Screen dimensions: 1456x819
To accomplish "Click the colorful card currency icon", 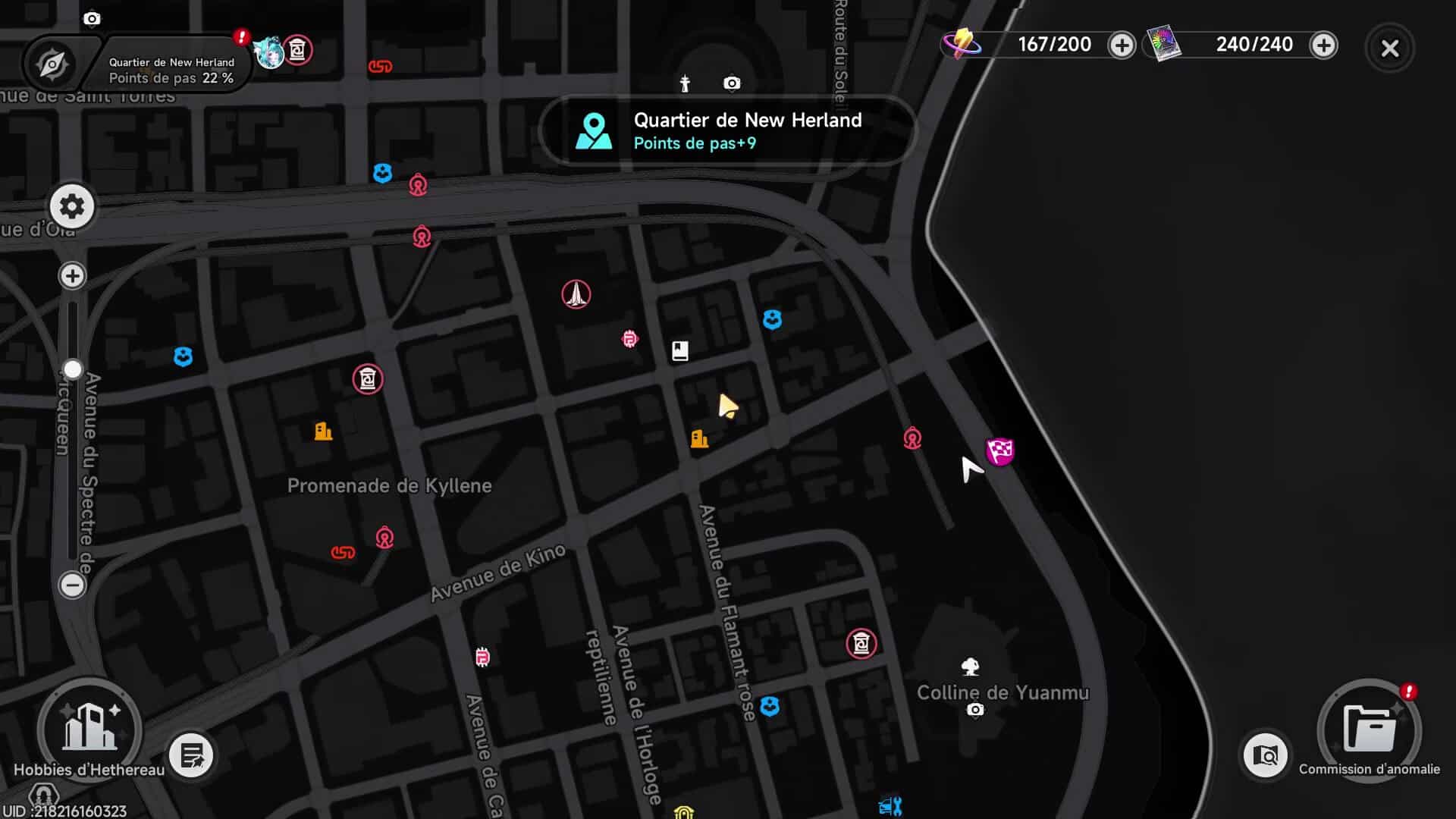I will coord(1163,43).
